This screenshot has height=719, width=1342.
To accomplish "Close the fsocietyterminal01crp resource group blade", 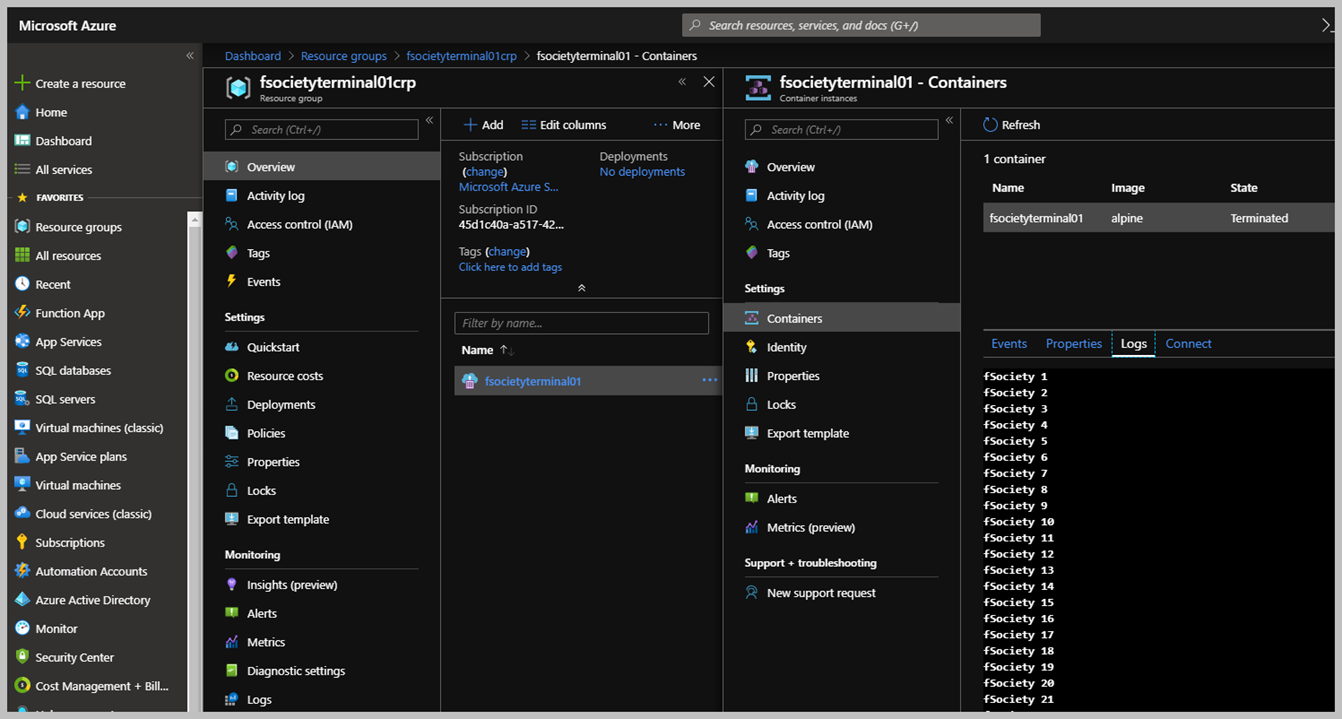I will pos(709,82).
